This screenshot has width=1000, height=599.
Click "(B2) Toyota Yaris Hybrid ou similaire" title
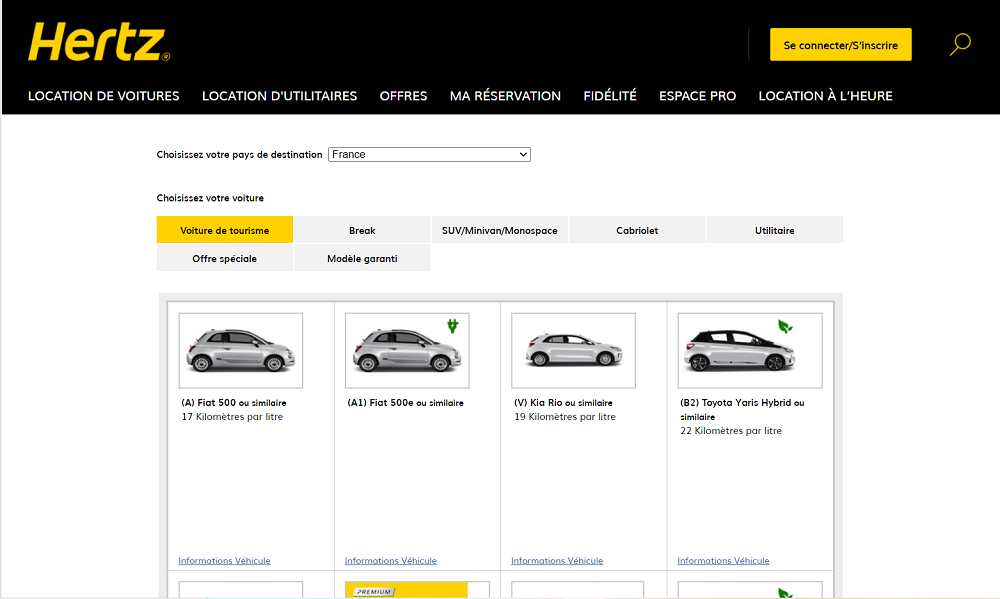(x=742, y=410)
